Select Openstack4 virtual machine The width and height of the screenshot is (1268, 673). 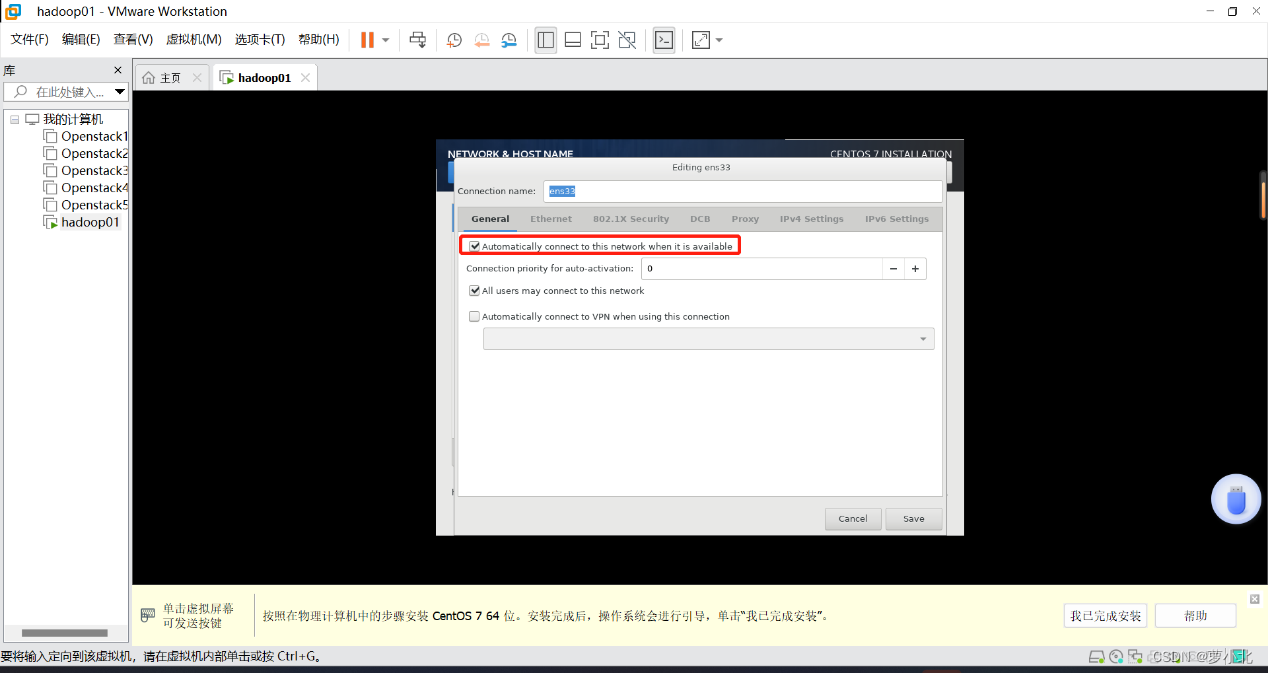click(95, 187)
